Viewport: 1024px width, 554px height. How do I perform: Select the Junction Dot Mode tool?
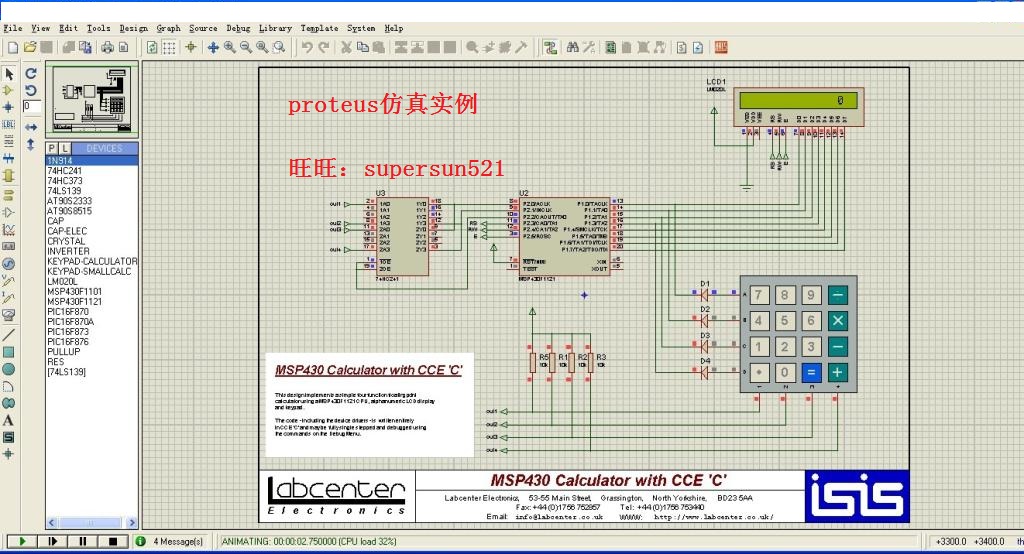click(x=8, y=107)
